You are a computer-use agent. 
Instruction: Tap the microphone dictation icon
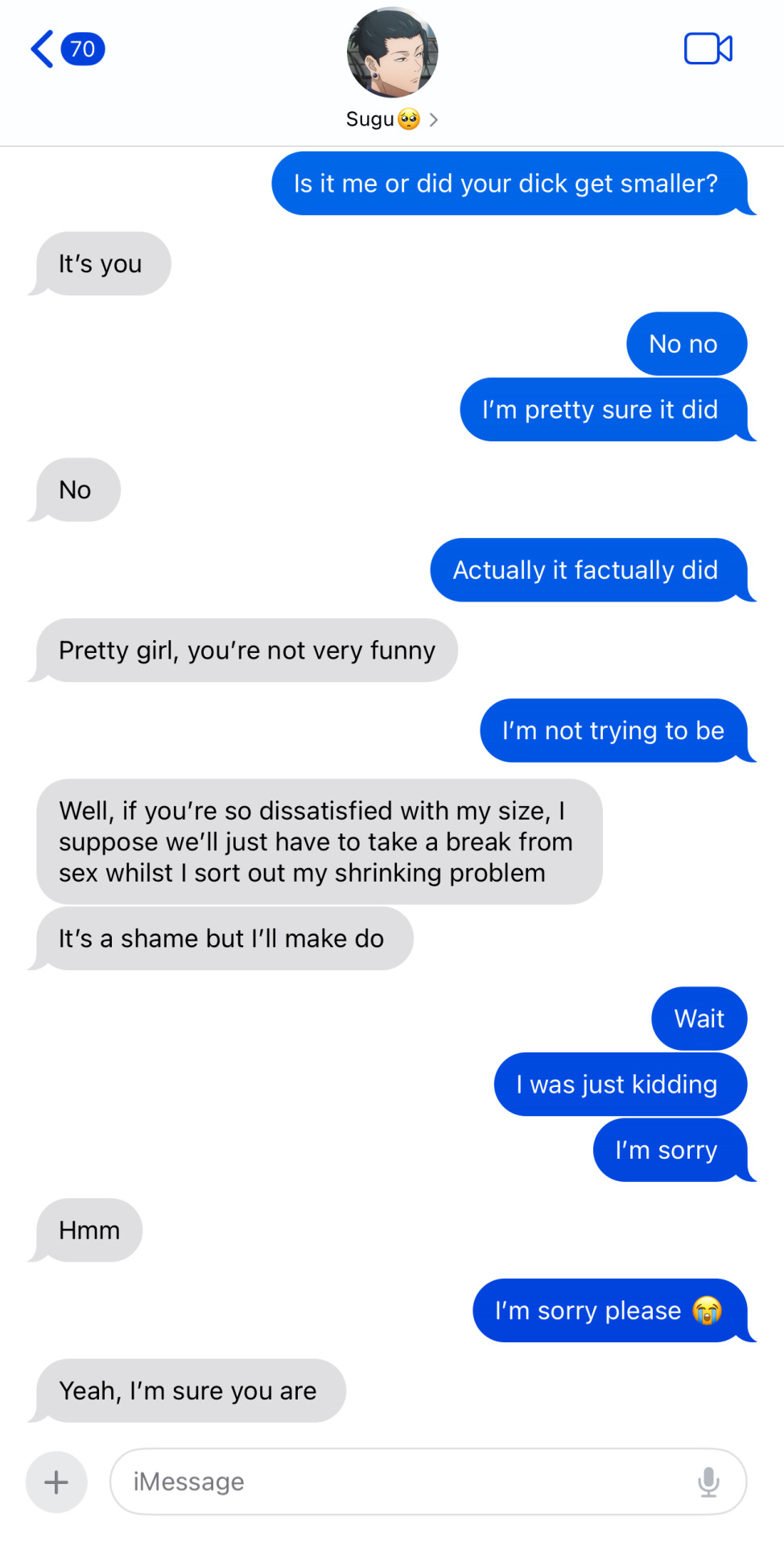708,1482
